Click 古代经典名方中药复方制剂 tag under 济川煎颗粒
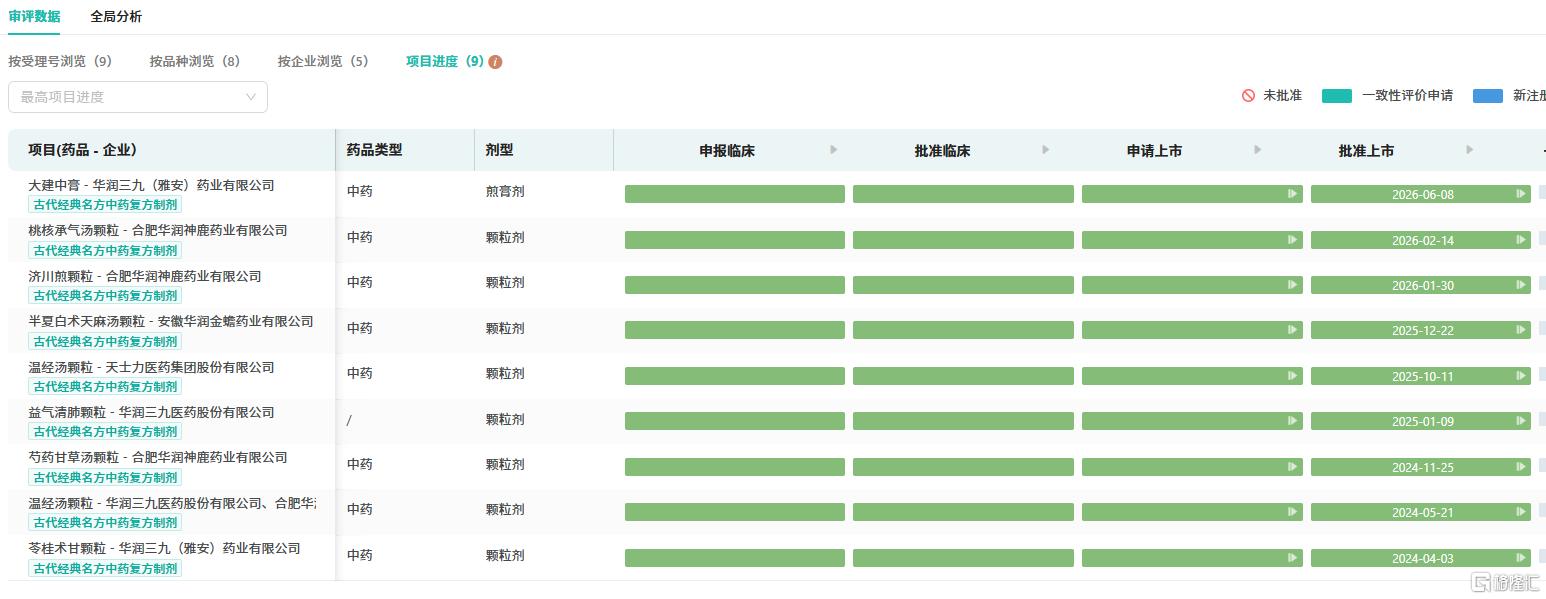 (x=105, y=296)
